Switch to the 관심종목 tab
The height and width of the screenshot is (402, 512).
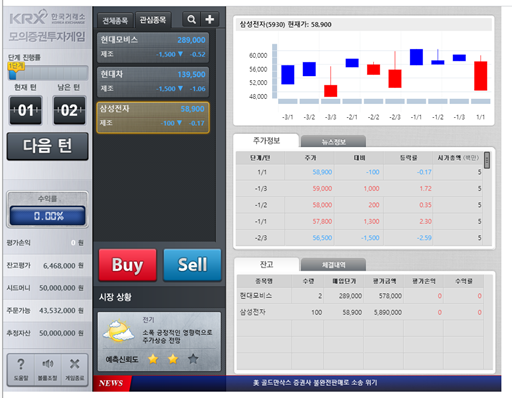[153, 20]
